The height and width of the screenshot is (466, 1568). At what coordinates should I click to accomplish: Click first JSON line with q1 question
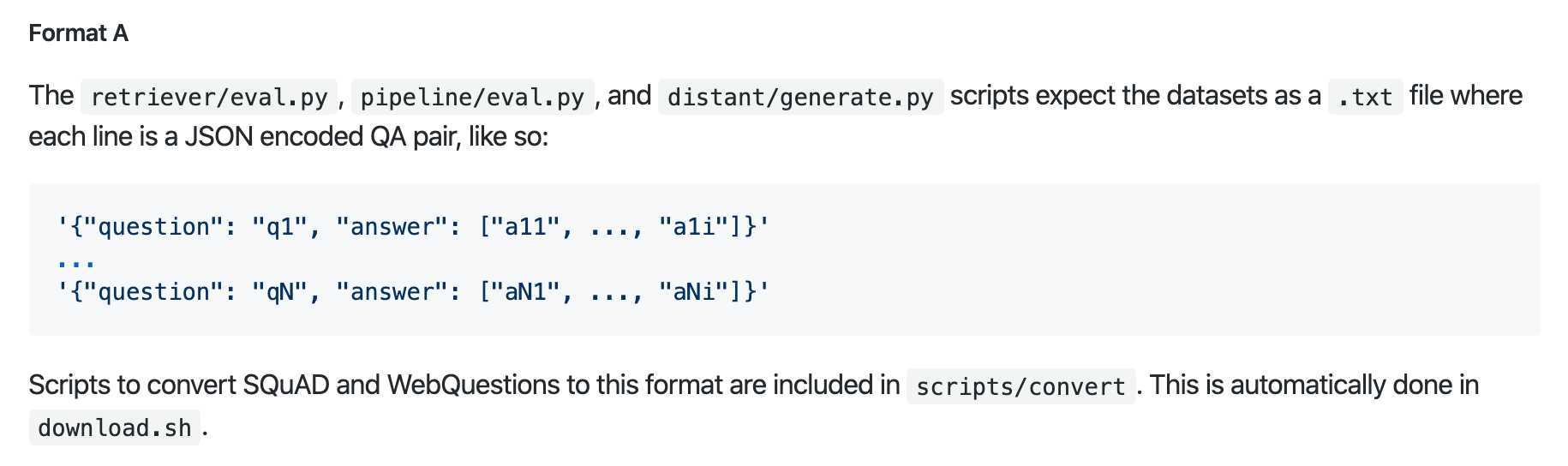(x=413, y=227)
